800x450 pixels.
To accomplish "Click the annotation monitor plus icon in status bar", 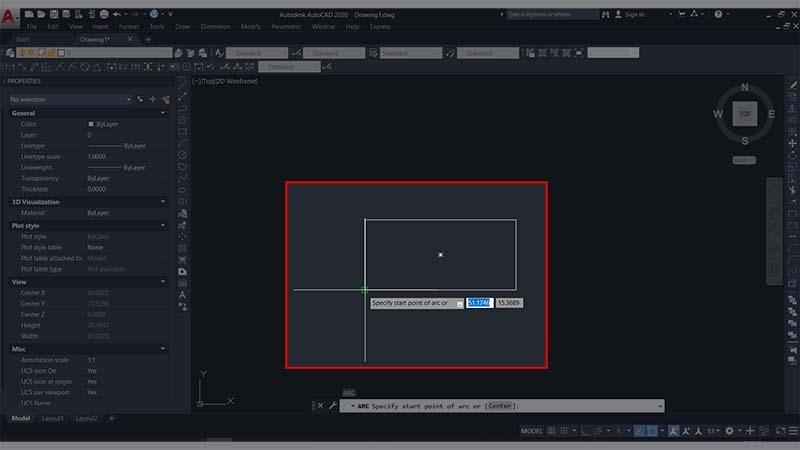I will pos(750,431).
